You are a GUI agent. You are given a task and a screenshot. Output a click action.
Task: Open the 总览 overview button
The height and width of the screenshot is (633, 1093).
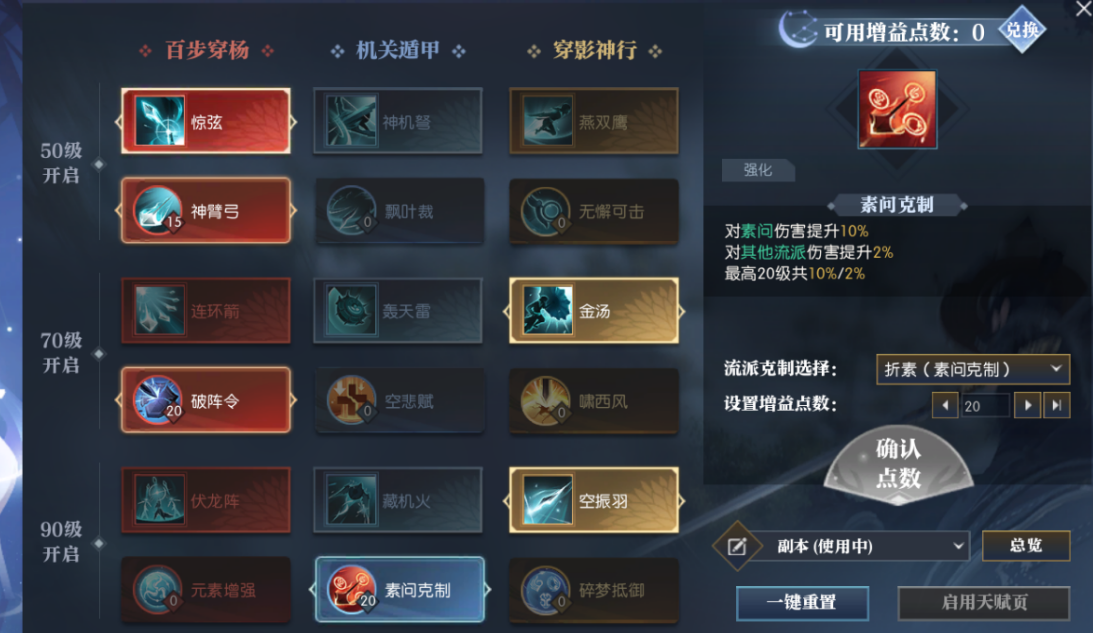click(1025, 545)
